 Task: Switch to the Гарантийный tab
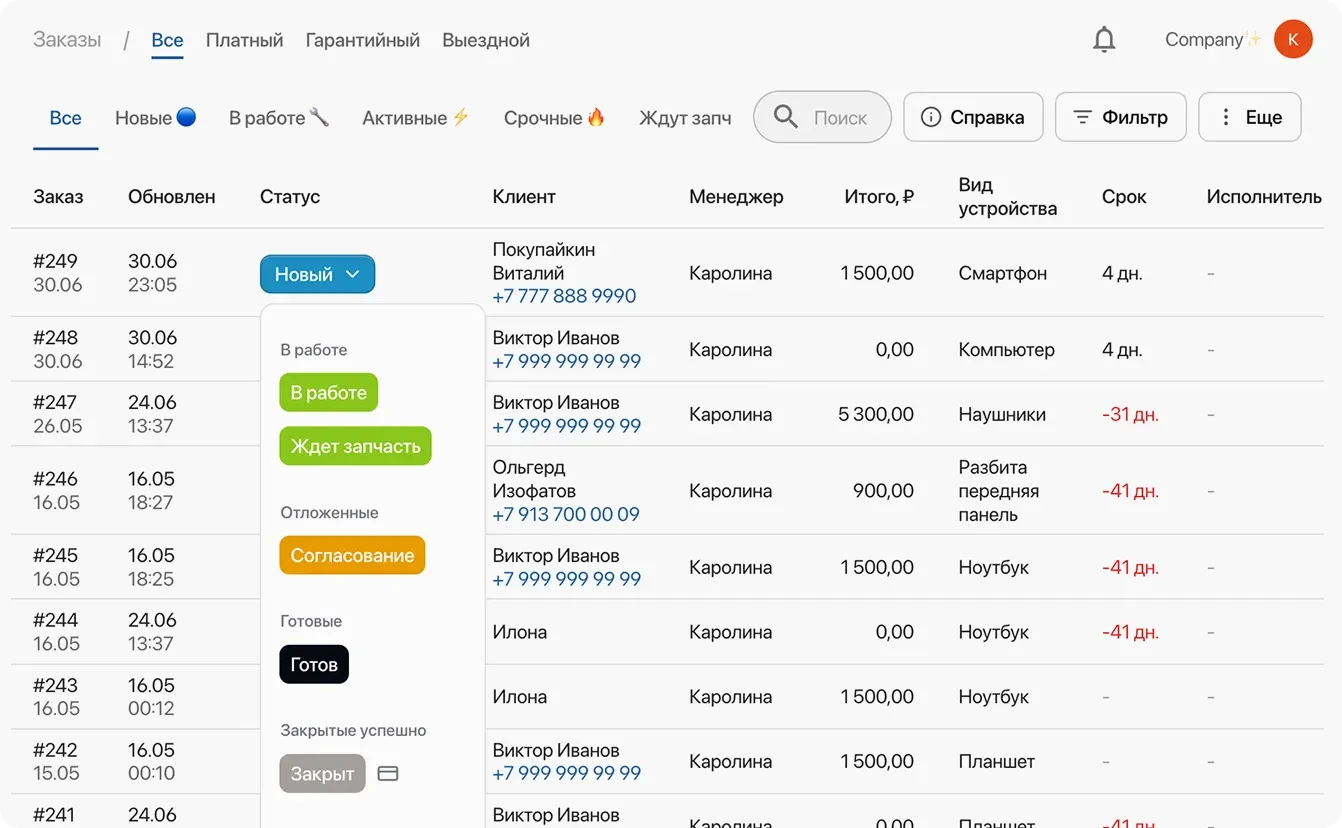coord(362,41)
